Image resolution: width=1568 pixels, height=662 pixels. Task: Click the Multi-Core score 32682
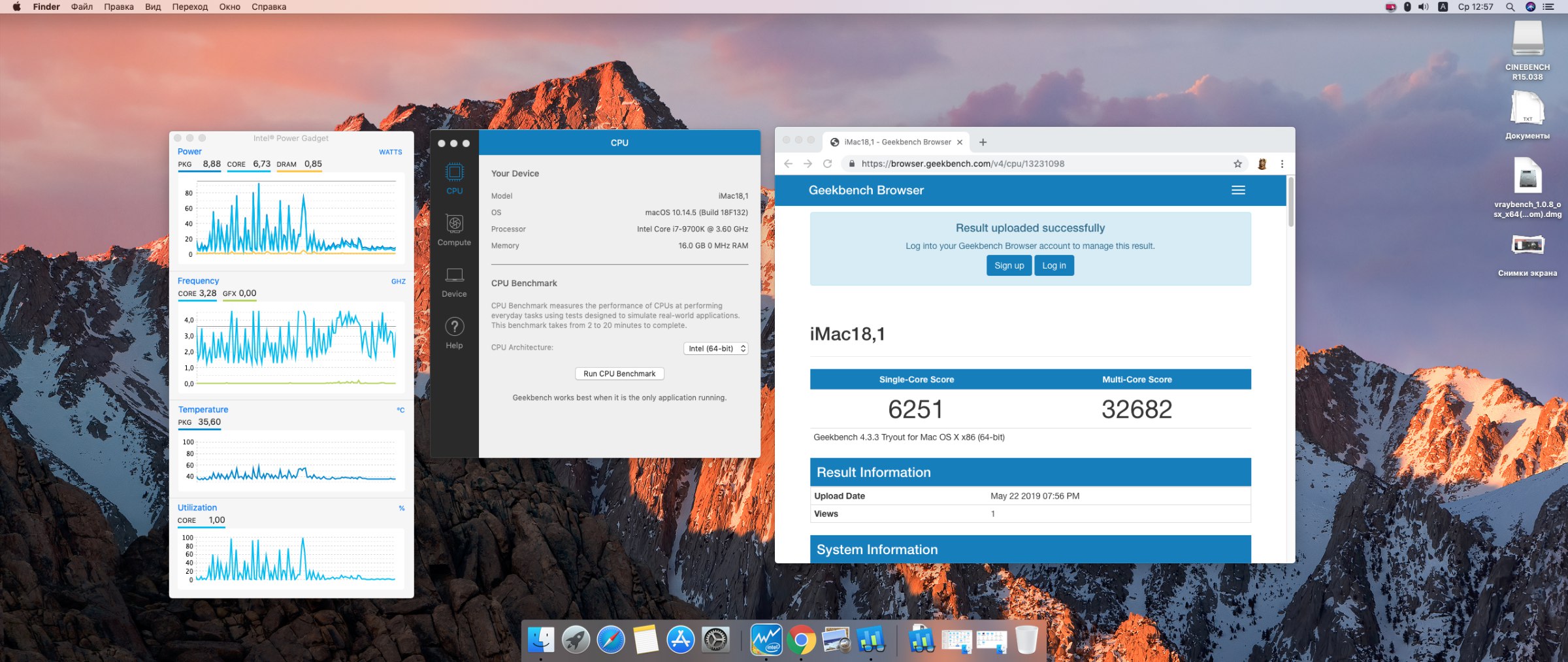pos(1137,410)
